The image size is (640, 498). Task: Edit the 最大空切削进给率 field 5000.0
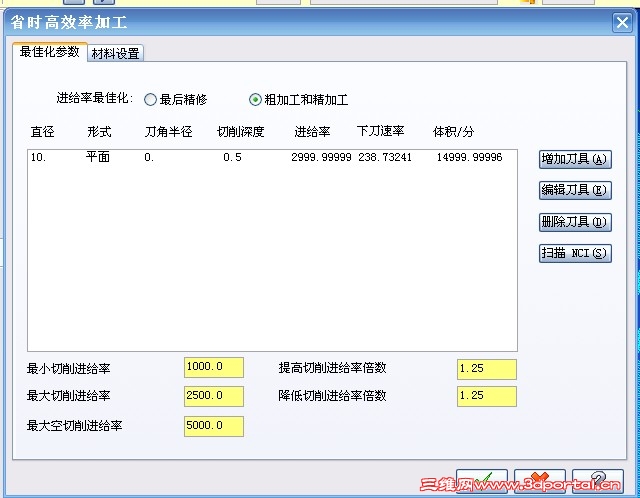coord(214,426)
